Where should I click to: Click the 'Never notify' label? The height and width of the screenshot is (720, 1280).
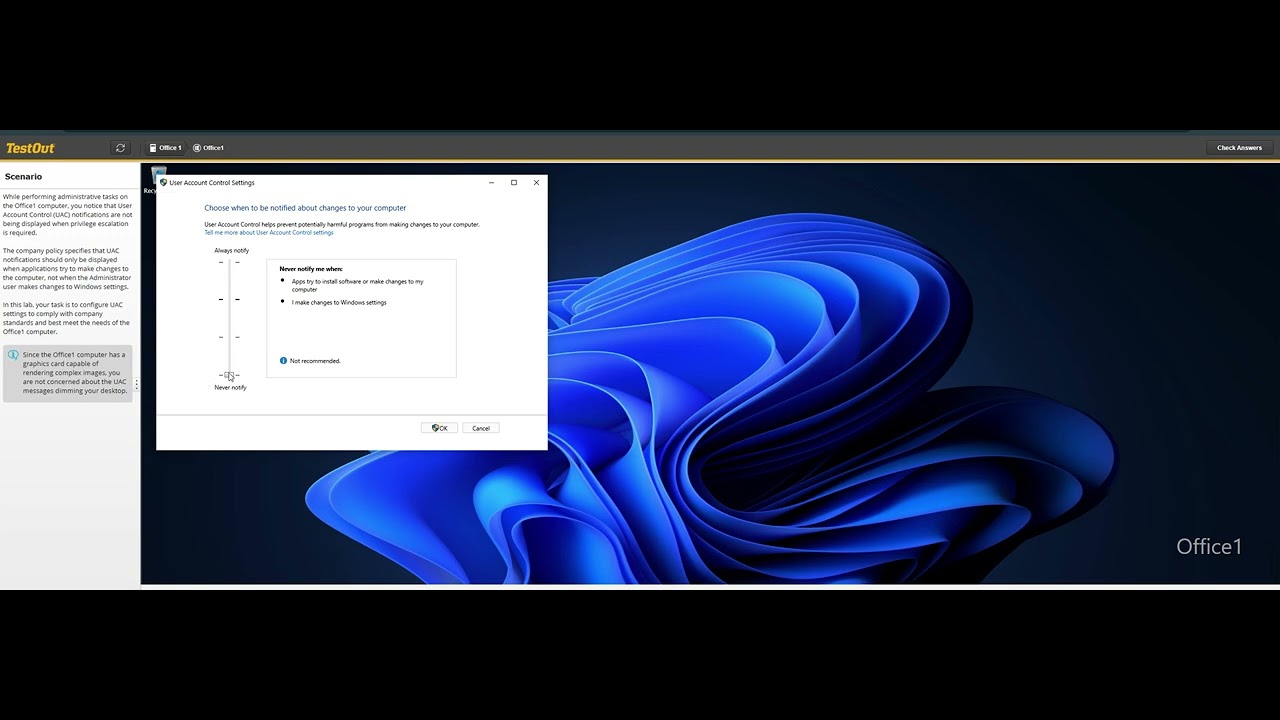tap(230, 387)
